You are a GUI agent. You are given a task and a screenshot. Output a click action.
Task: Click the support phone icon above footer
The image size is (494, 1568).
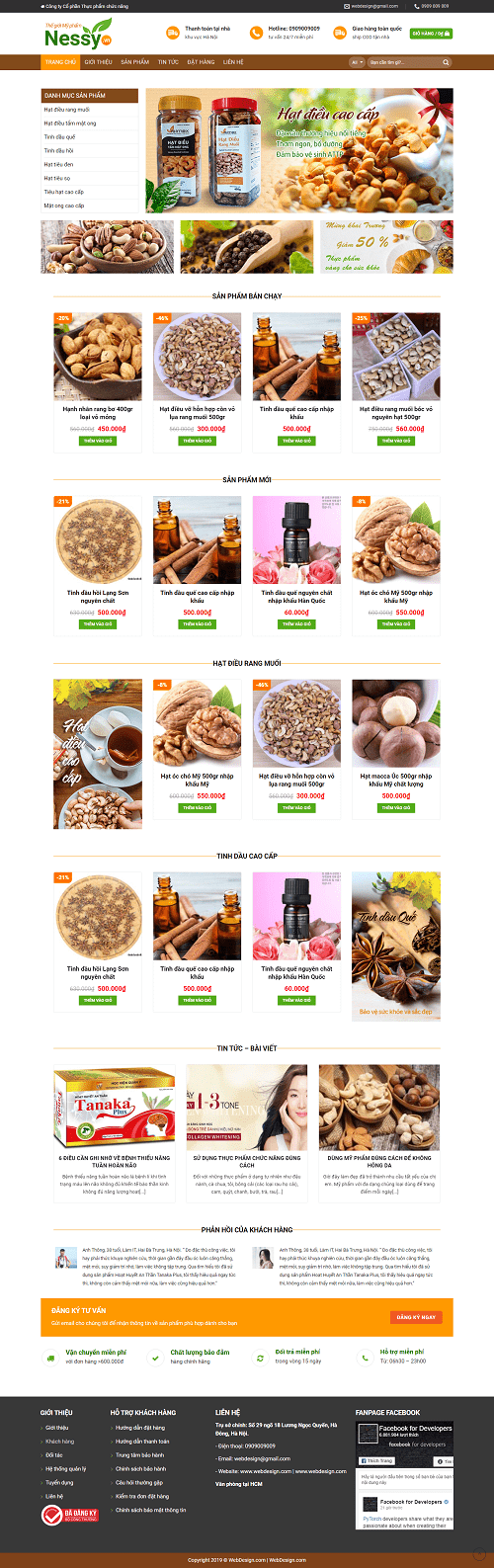tap(365, 1358)
